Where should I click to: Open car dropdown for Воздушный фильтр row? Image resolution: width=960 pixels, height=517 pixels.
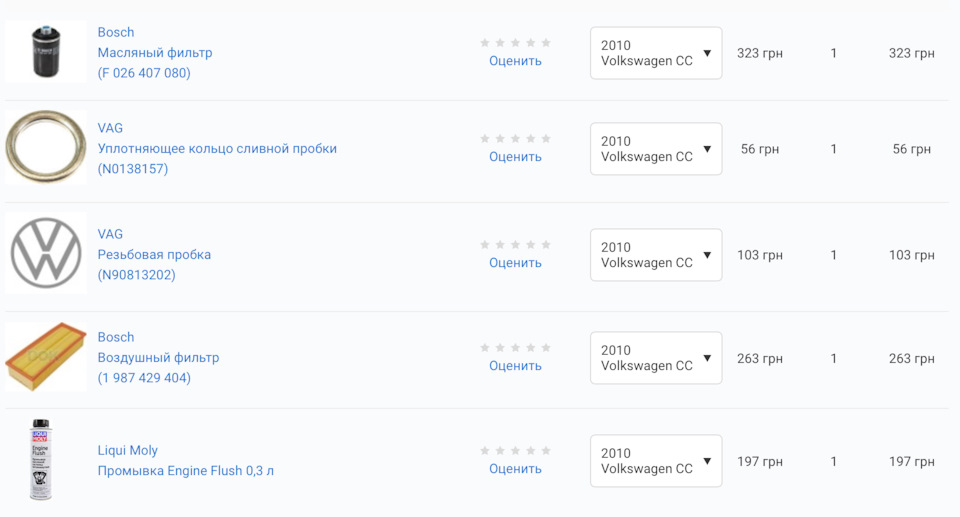click(x=656, y=358)
